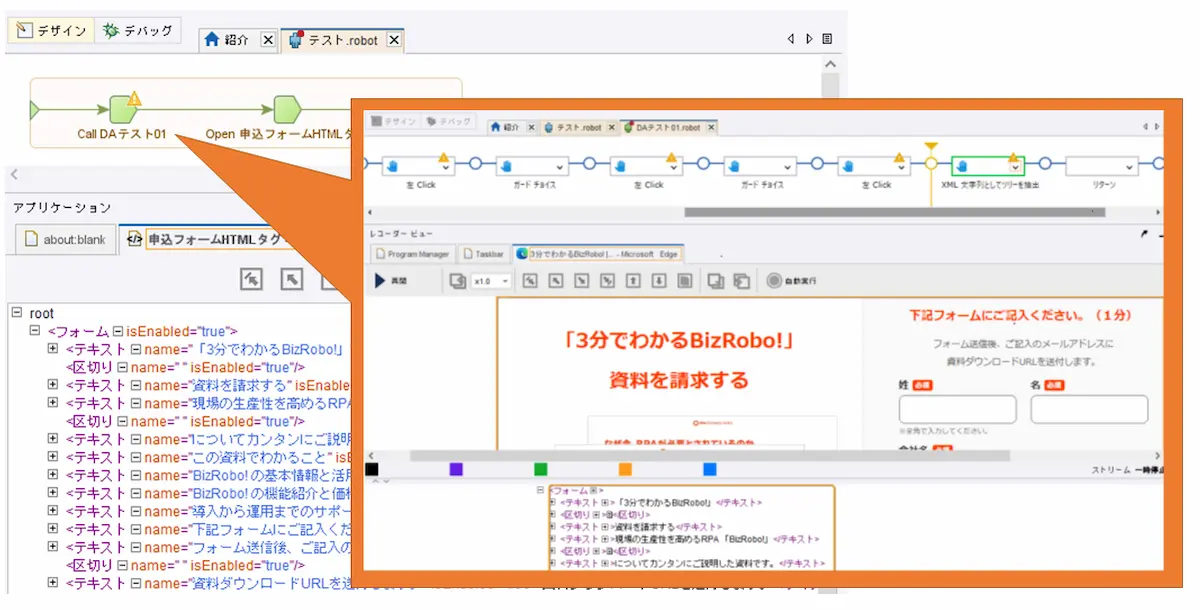This screenshot has height=610, width=1200.
Task: Open the about:blank application tab
Action: tap(65, 240)
